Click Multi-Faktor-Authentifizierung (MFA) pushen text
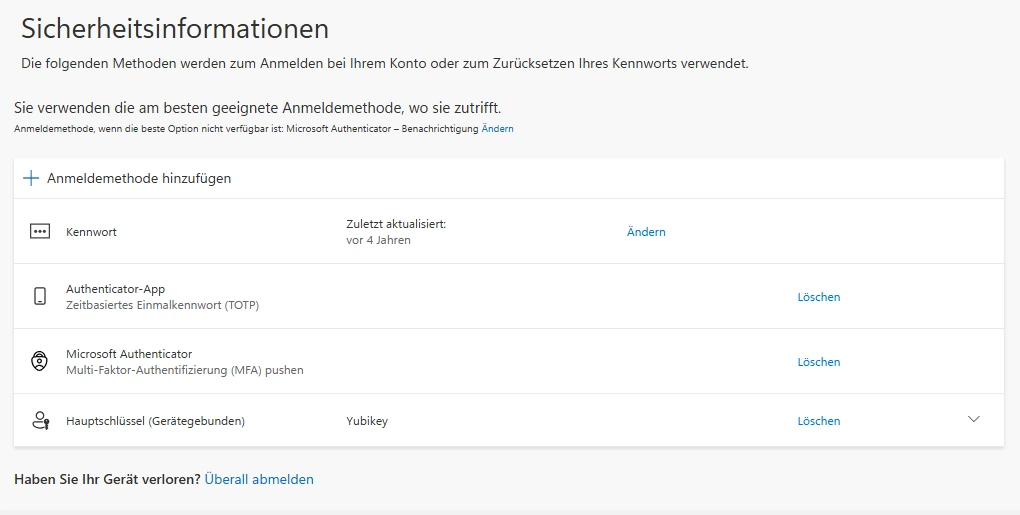The image size is (1020, 515). coord(185,370)
